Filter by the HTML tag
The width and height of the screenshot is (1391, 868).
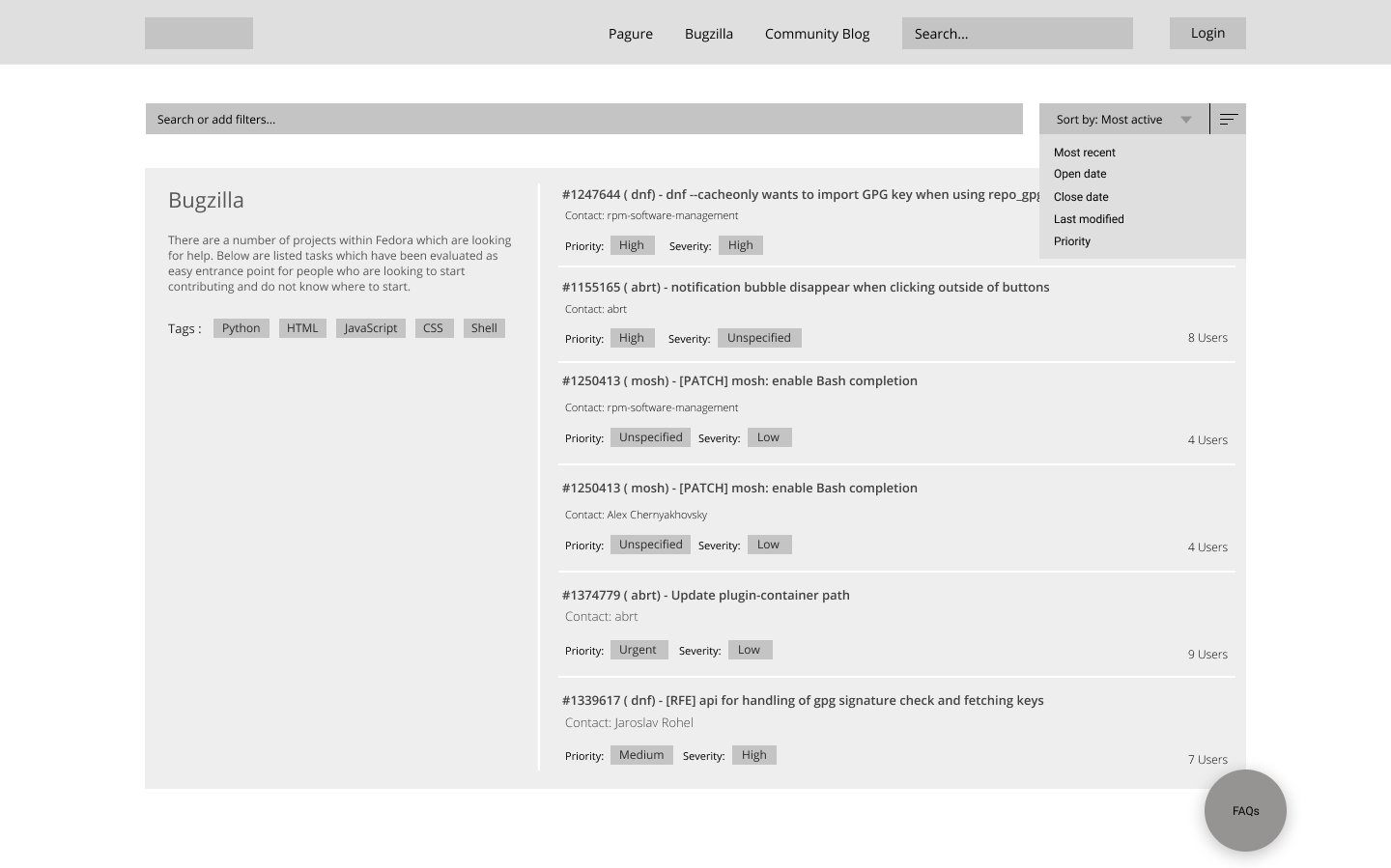pos(302,328)
